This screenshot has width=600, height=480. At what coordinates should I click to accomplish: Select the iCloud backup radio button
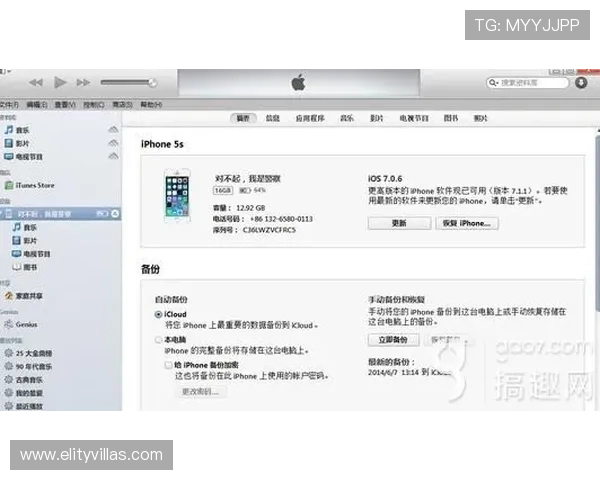(x=158, y=314)
